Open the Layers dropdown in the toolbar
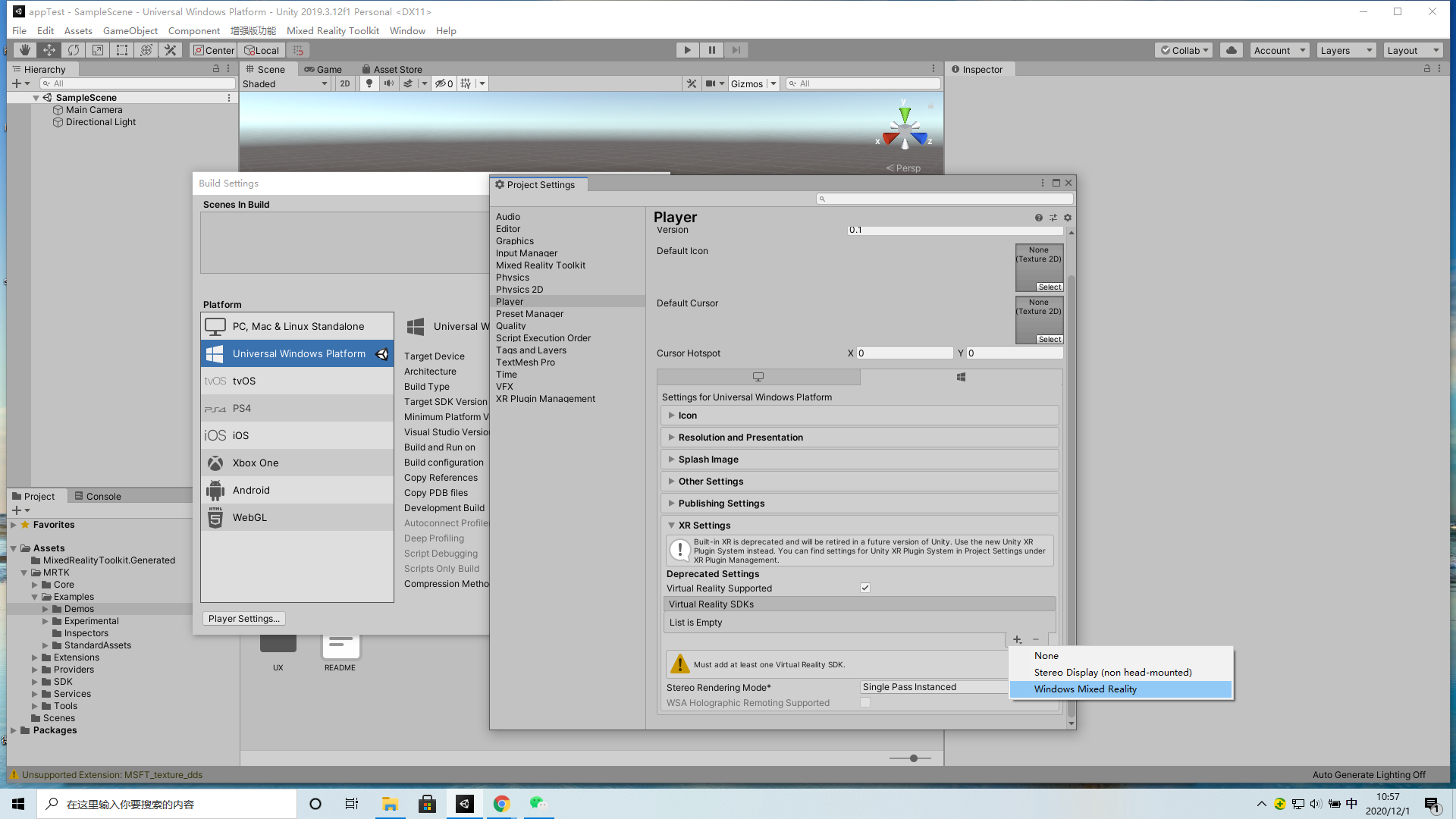 pos(1345,50)
